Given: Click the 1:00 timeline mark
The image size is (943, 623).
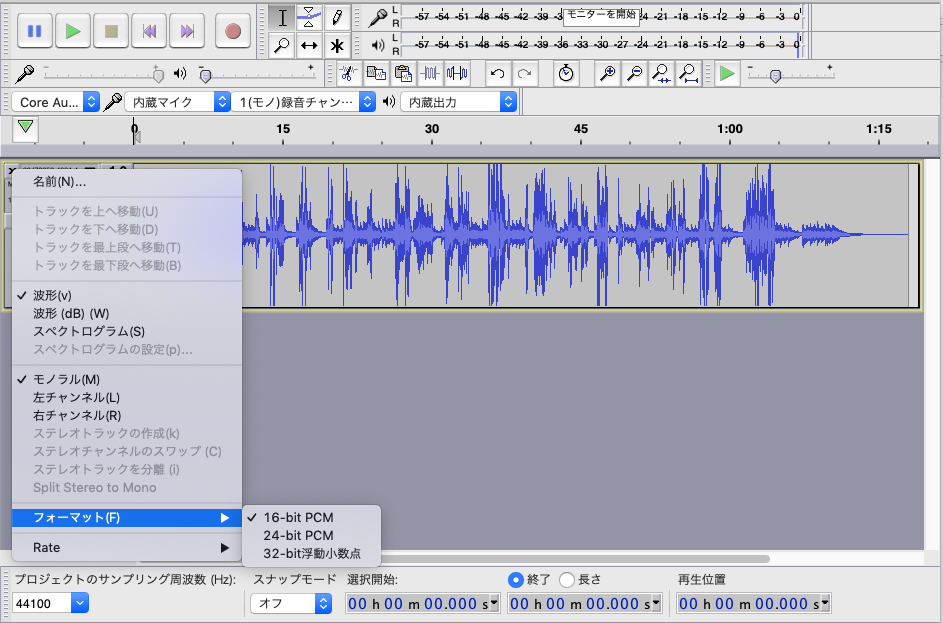Looking at the screenshot, I should [730, 129].
